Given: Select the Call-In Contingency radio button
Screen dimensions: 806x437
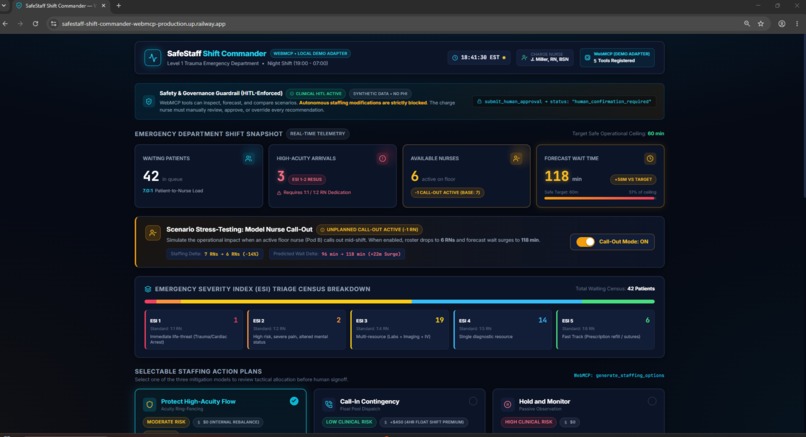Looking at the screenshot, I should click(x=473, y=401).
